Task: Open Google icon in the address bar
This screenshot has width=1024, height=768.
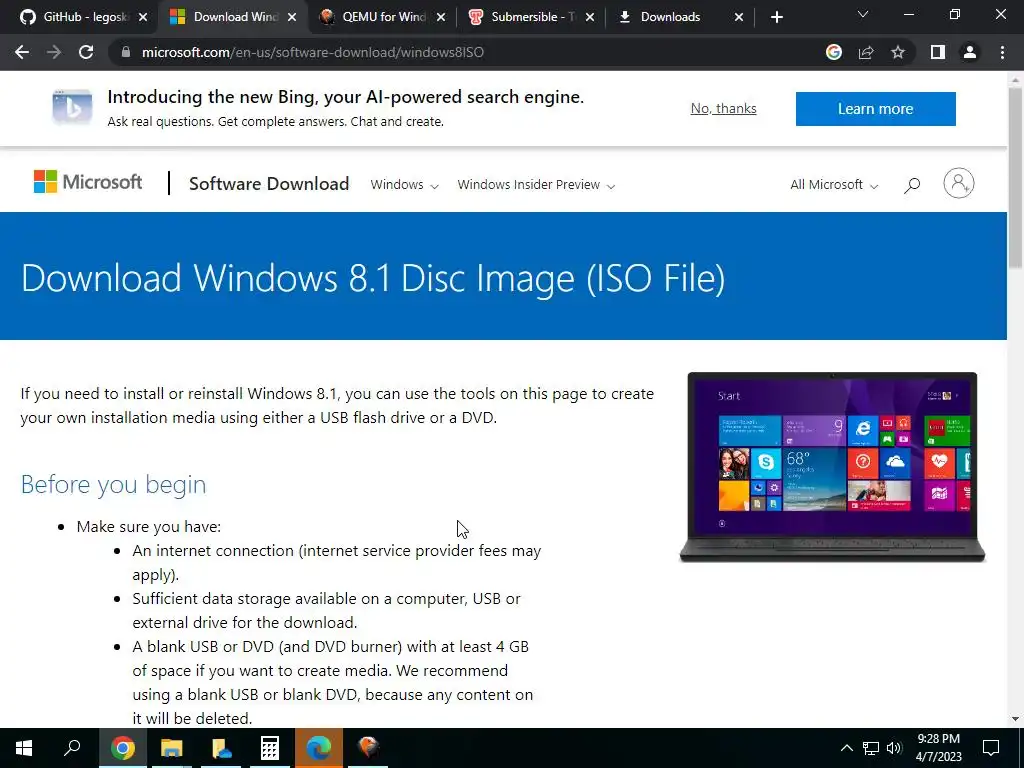Action: 833,52
